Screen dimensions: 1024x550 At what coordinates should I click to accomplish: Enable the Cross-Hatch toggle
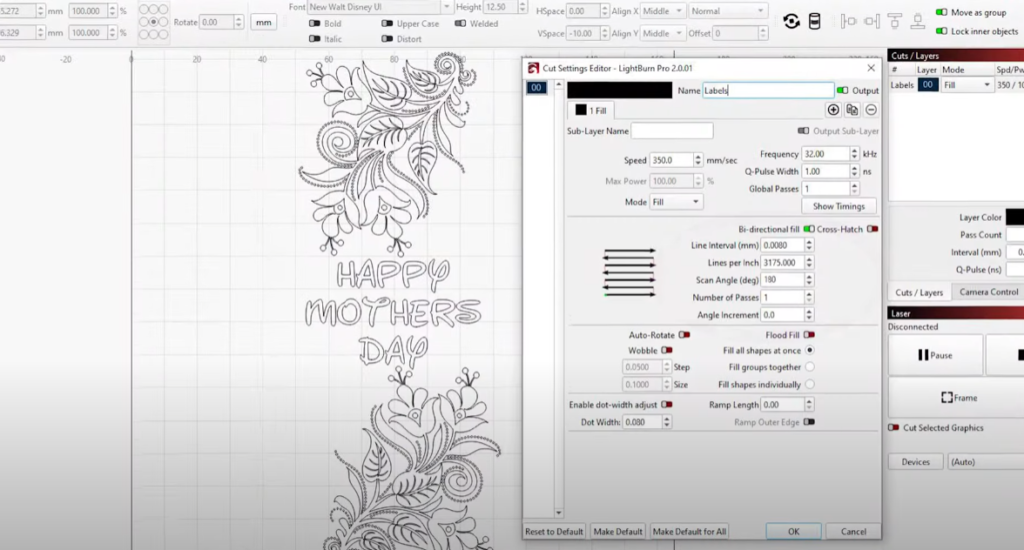(x=872, y=229)
